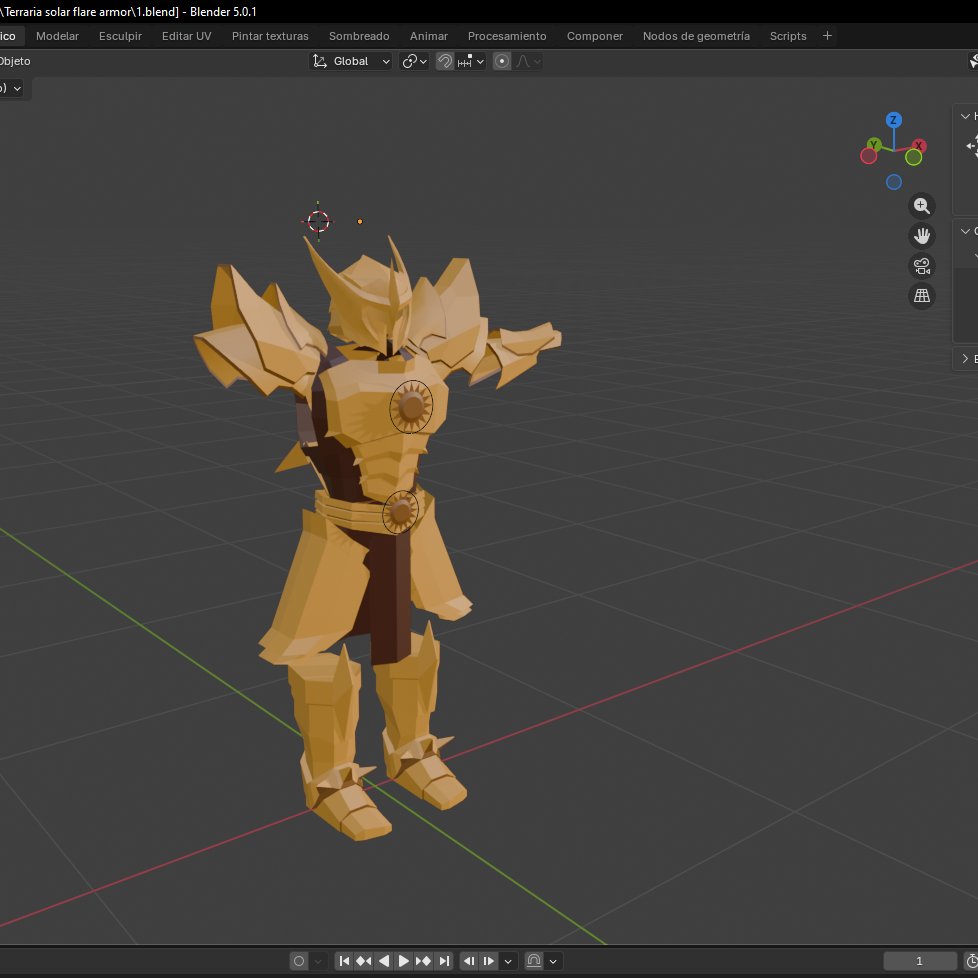Click the negative Y green hollow gizmo circle

click(x=914, y=157)
